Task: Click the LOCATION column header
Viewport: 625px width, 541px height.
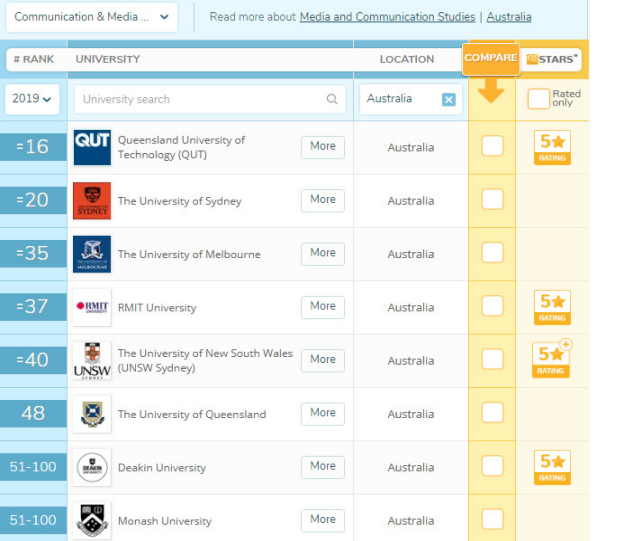Action: 406,59
